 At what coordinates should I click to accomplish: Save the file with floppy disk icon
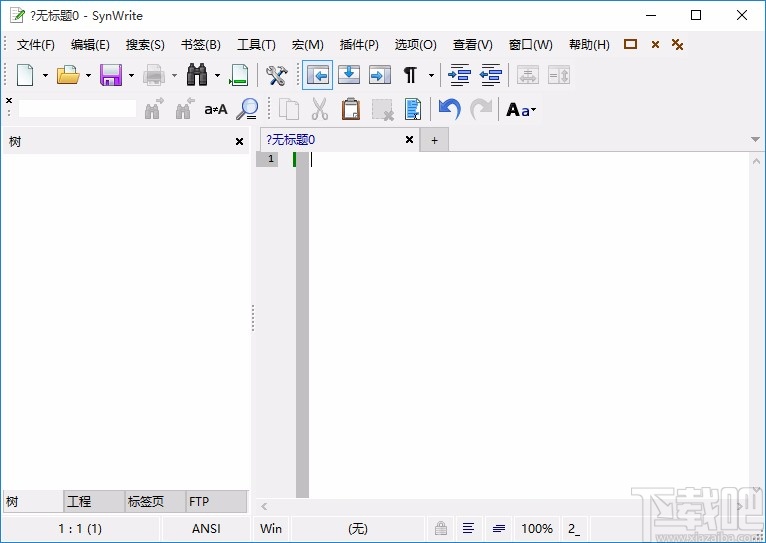(x=111, y=75)
